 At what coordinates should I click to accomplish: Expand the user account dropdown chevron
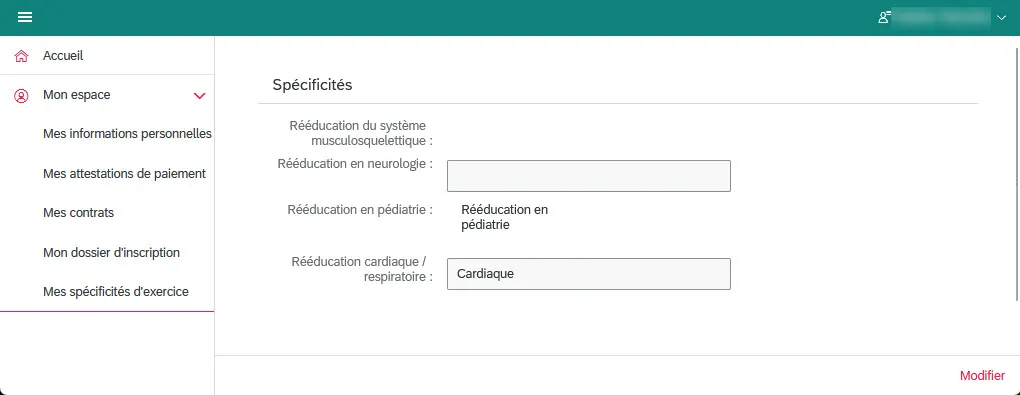click(1000, 18)
